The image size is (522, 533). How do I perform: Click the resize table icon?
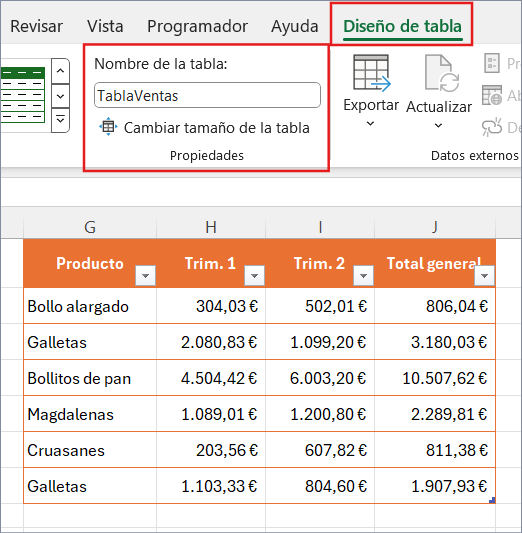(108, 127)
